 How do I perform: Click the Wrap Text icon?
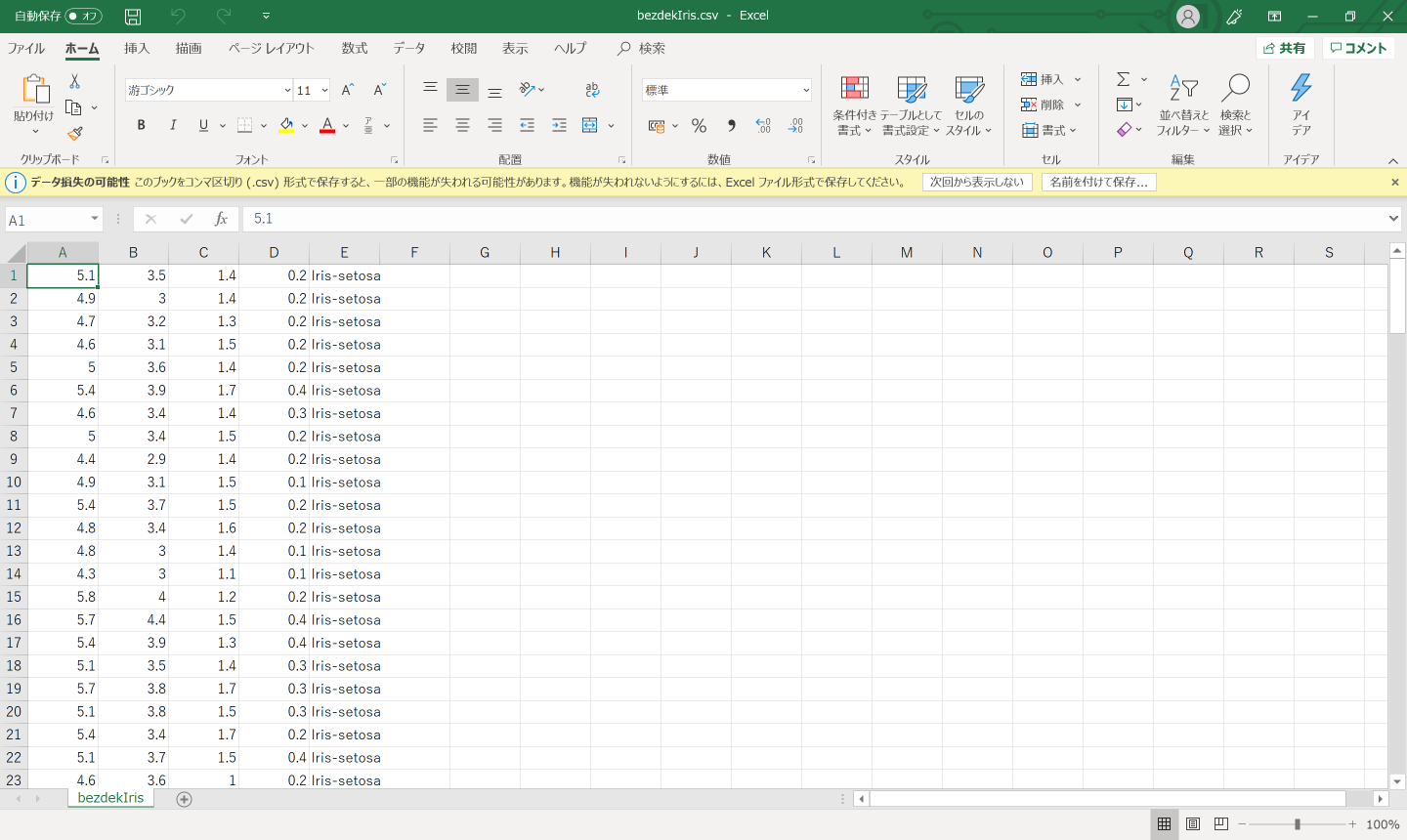pyautogui.click(x=592, y=90)
